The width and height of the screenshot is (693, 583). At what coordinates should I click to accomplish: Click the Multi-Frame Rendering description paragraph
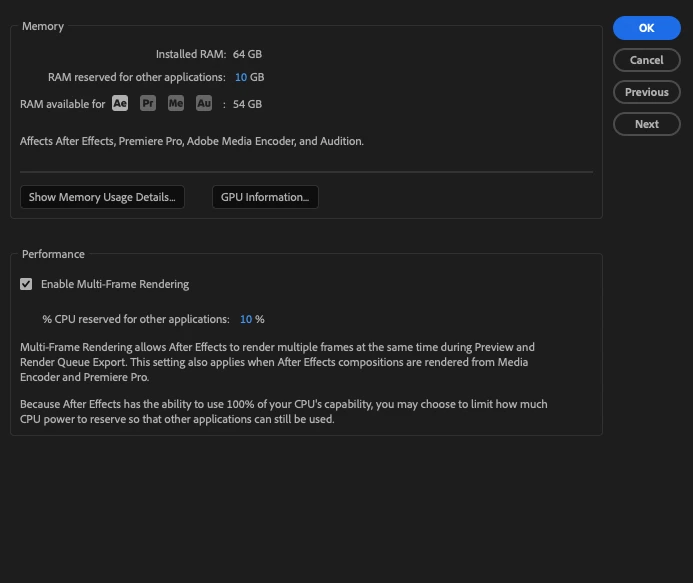(277, 362)
